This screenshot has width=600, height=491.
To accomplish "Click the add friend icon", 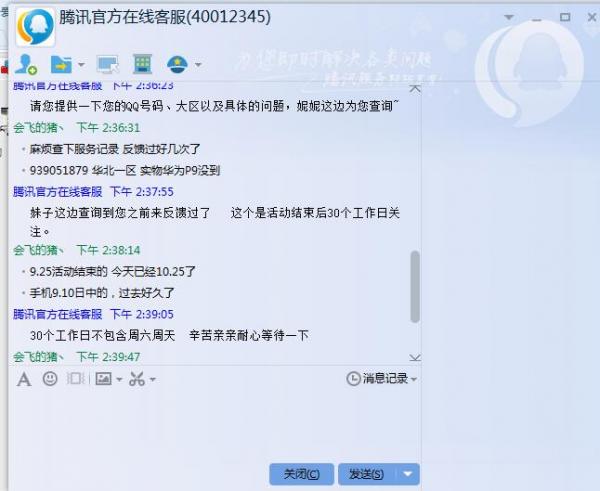I will click(26, 64).
